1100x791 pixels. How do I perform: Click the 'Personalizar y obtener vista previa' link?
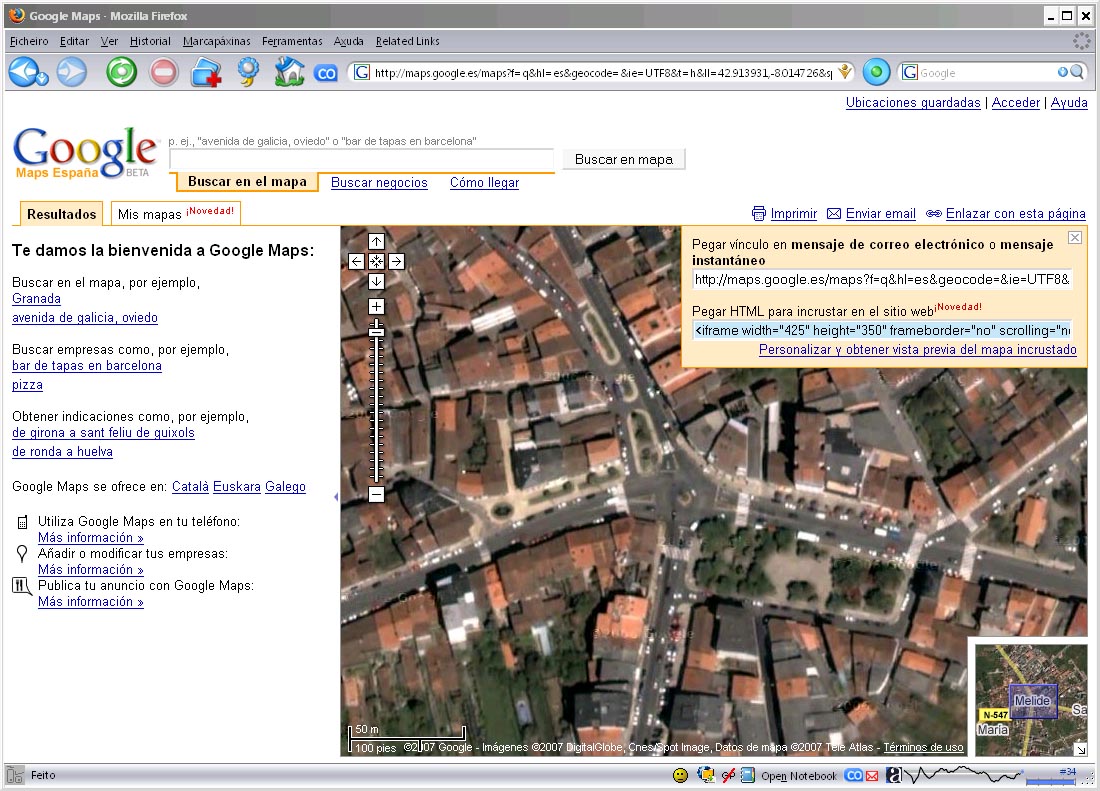point(918,349)
